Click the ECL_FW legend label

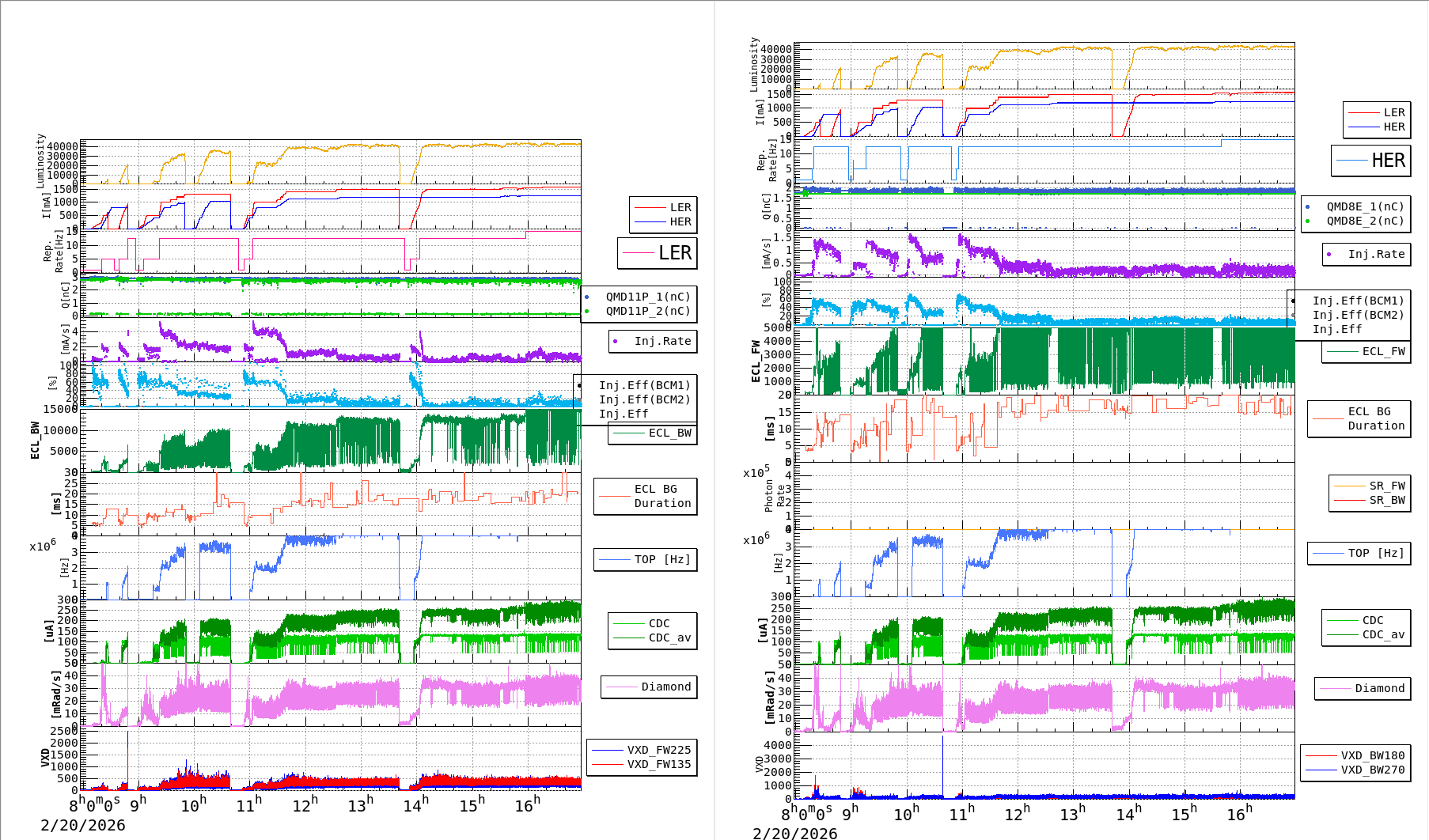coord(1383,351)
